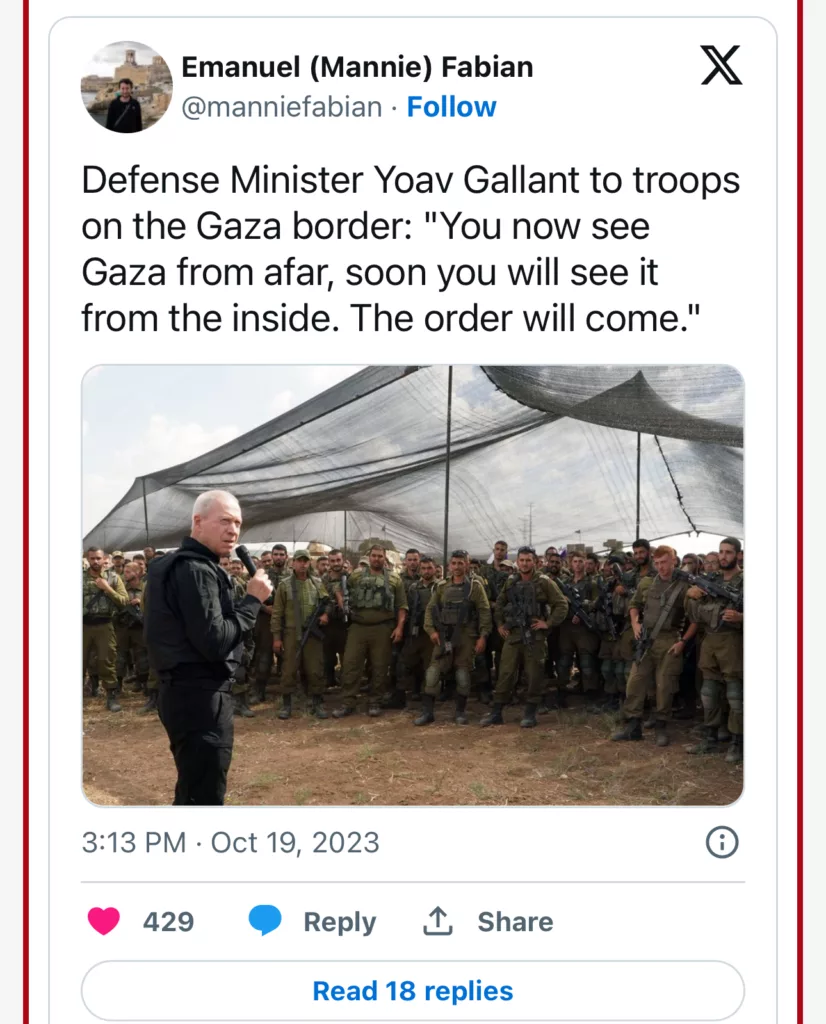The height and width of the screenshot is (1024, 826).
Task: Open Emanuel (Mannie) Fabian's display name
Action: click(357, 67)
